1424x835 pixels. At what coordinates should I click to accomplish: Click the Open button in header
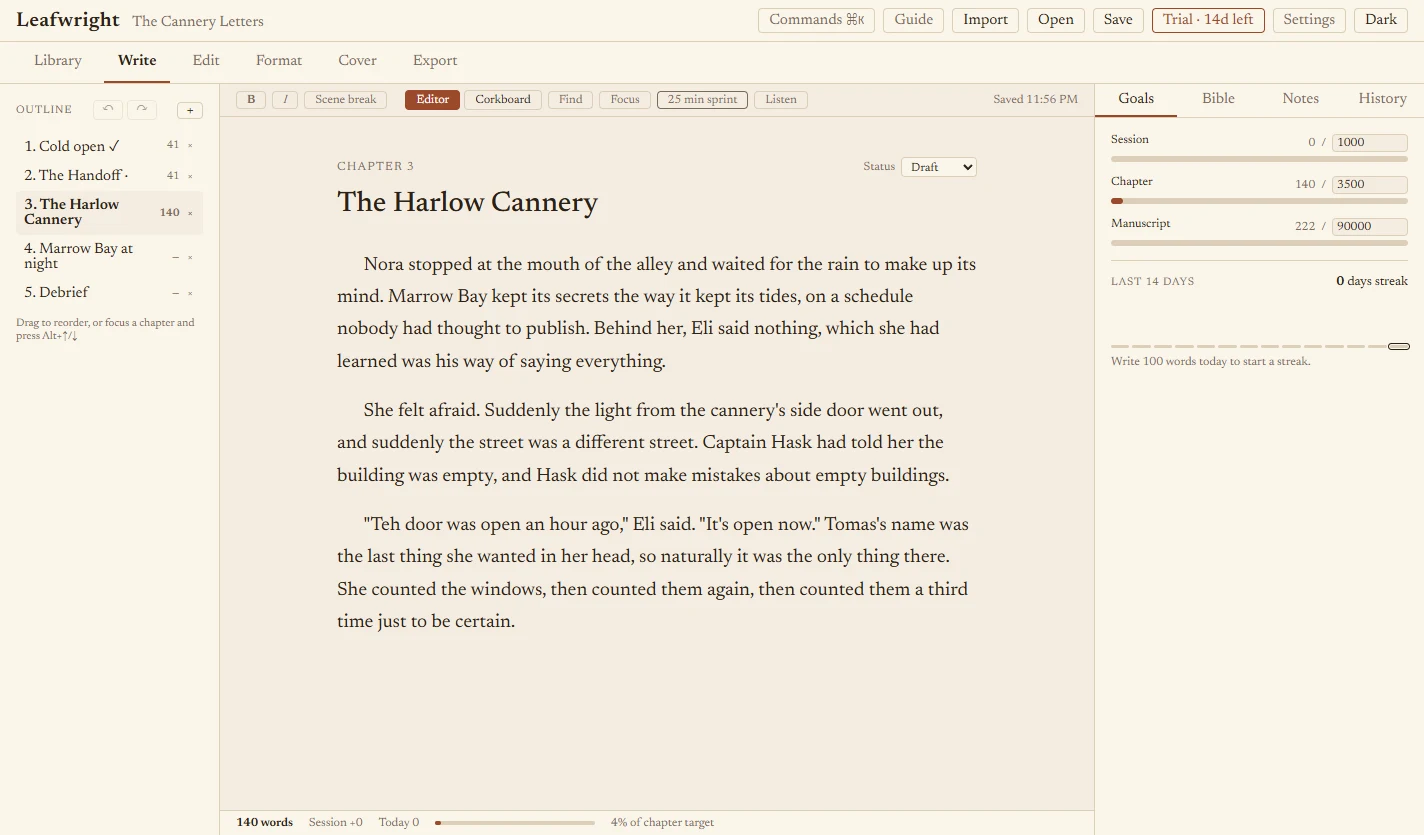[1056, 20]
